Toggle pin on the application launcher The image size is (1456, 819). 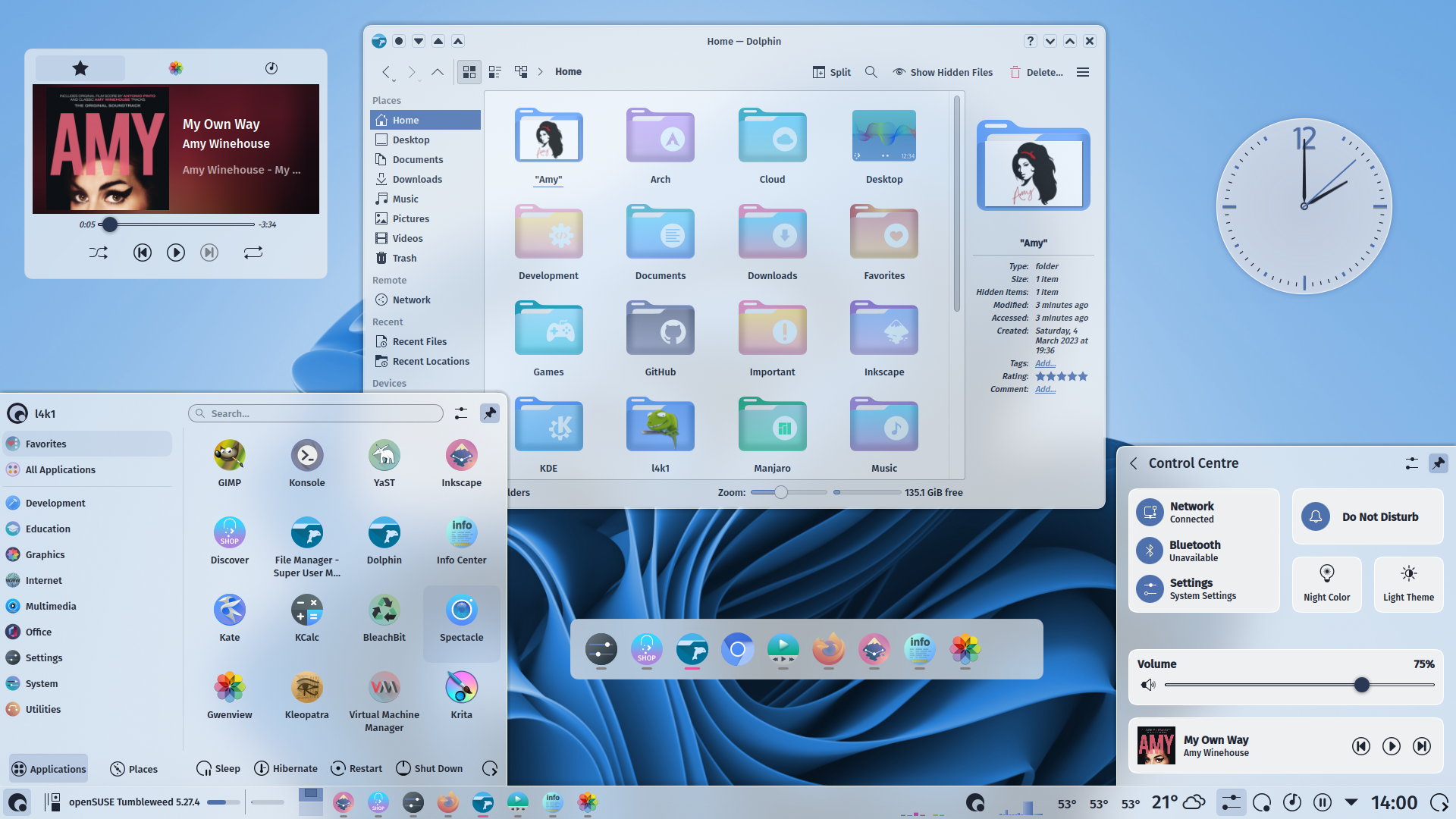click(490, 413)
